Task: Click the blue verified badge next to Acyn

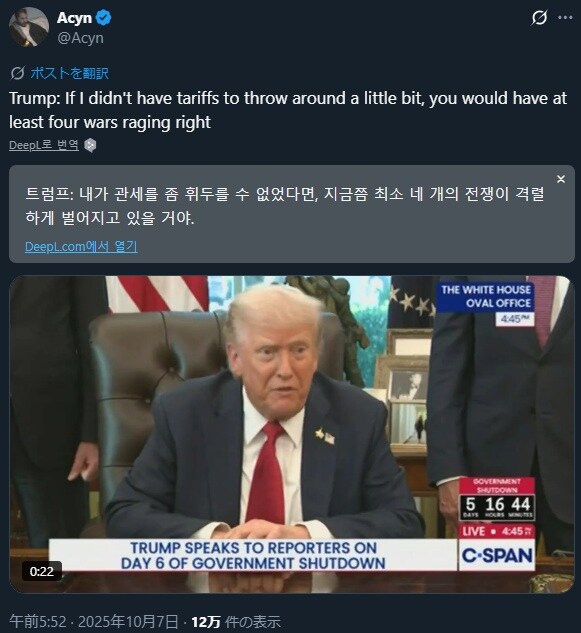Action: tap(104, 18)
